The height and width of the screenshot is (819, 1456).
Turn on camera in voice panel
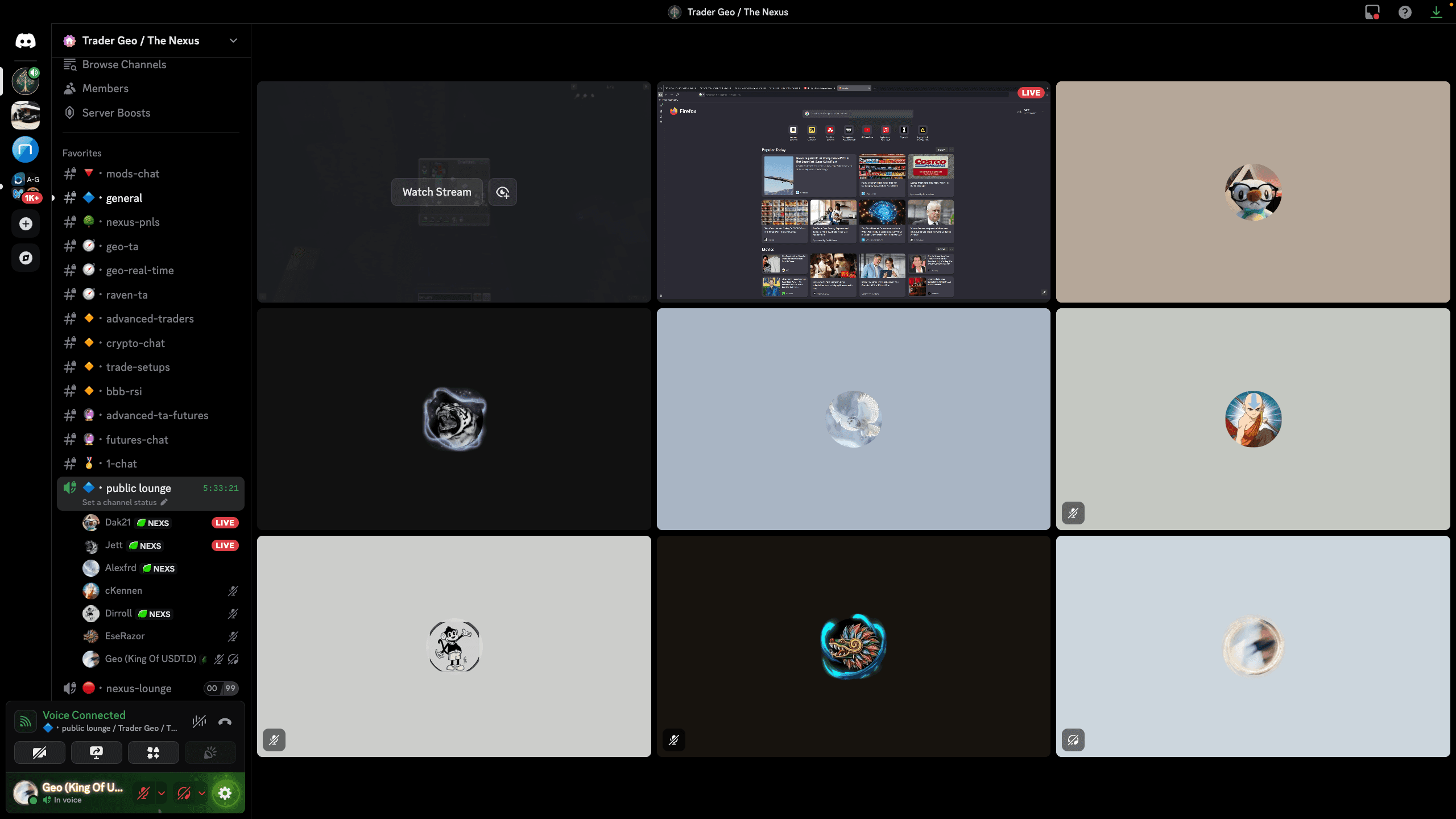point(39,753)
